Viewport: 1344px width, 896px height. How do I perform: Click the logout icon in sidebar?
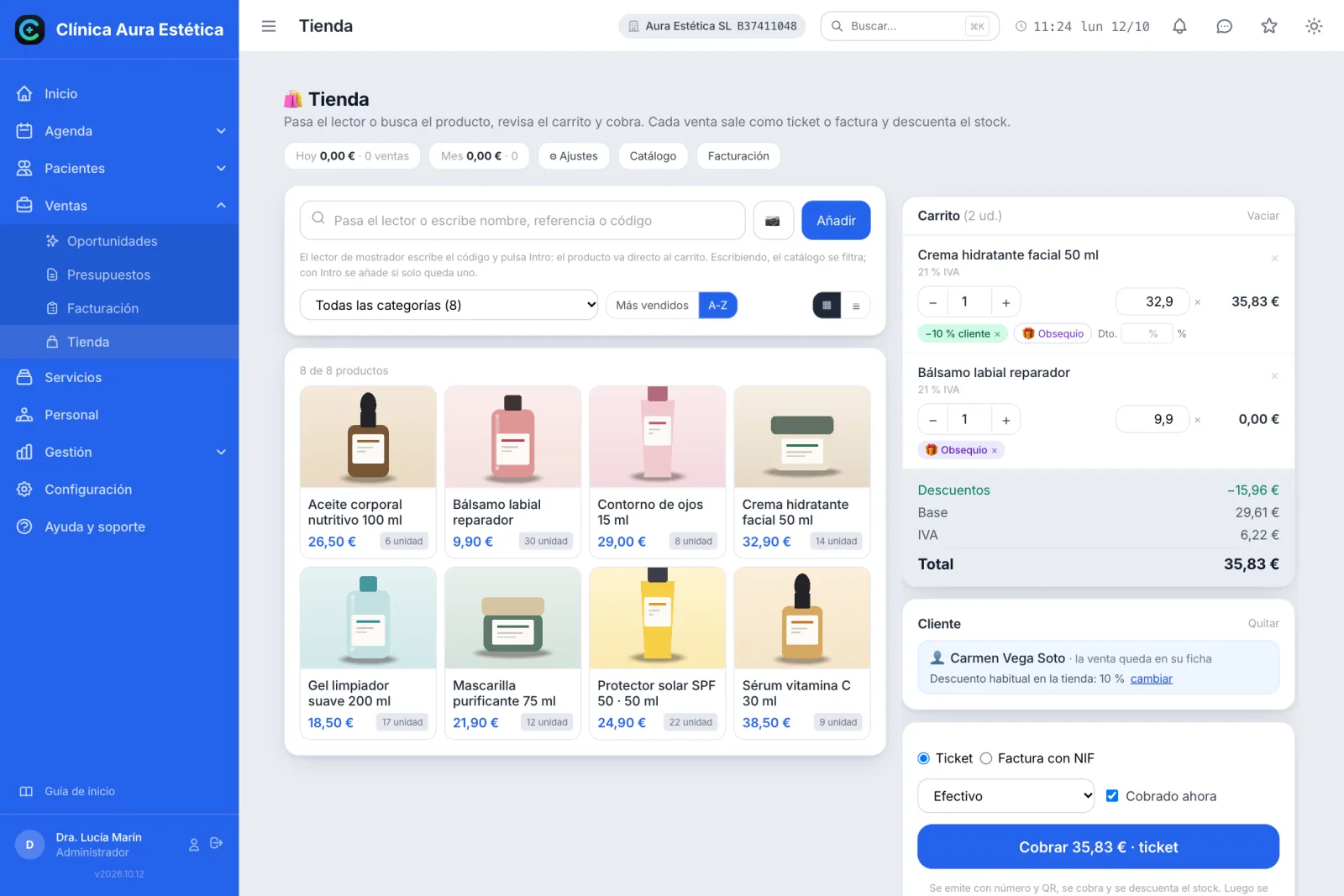(216, 843)
